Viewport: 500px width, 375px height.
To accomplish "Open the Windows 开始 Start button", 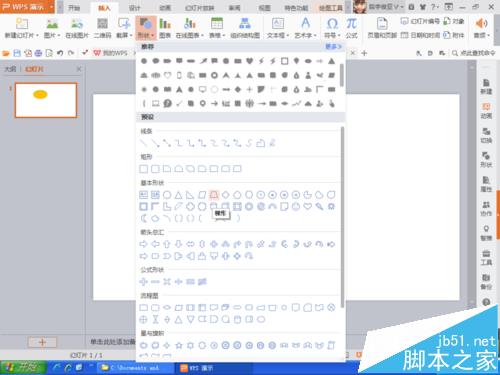I will 23,367.
